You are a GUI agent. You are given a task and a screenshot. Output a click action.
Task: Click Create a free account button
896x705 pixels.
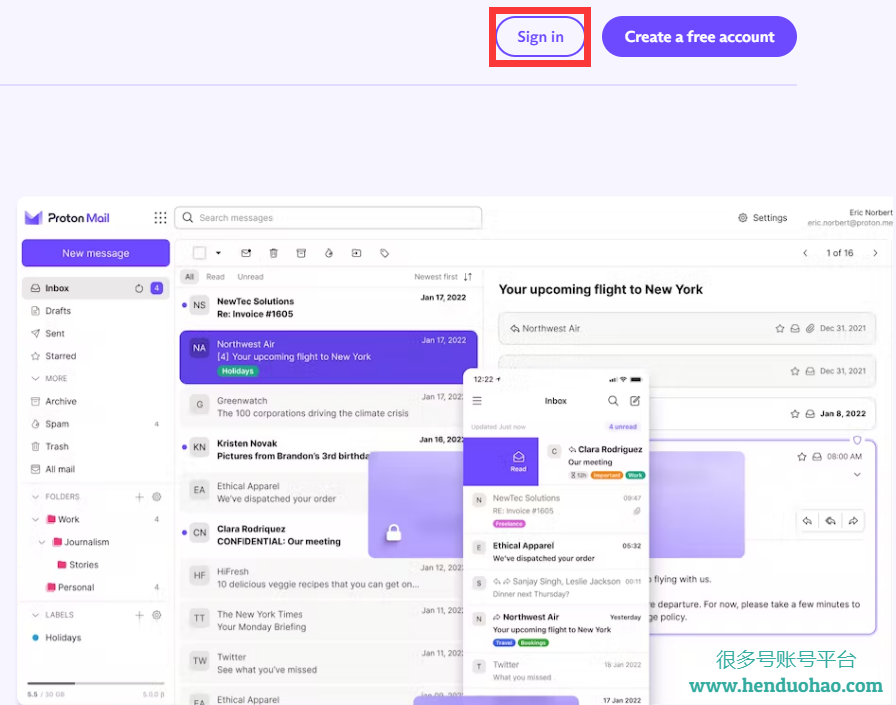tap(699, 37)
